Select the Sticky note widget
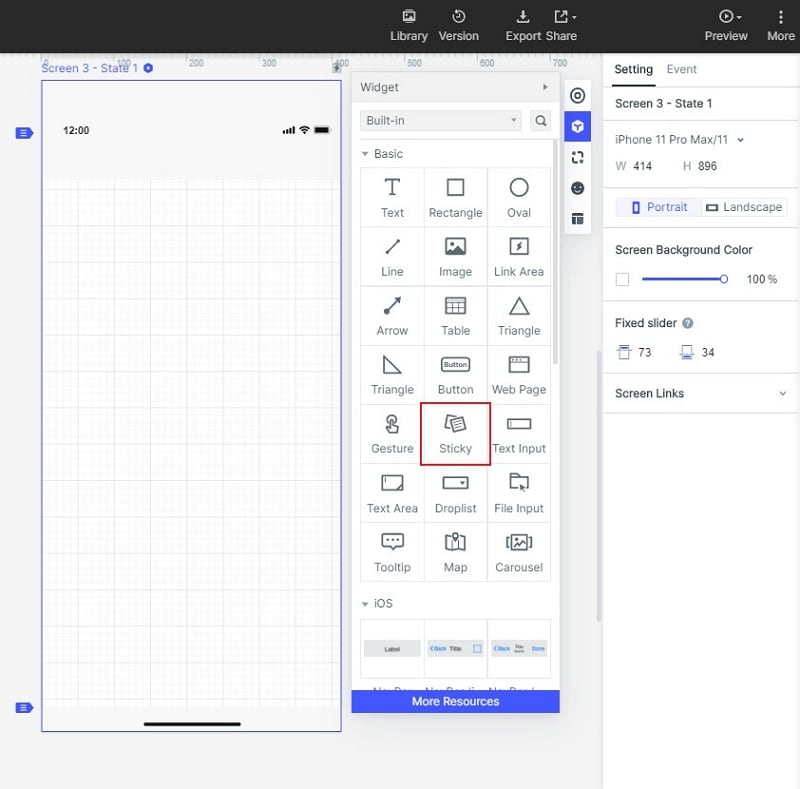 (x=455, y=434)
